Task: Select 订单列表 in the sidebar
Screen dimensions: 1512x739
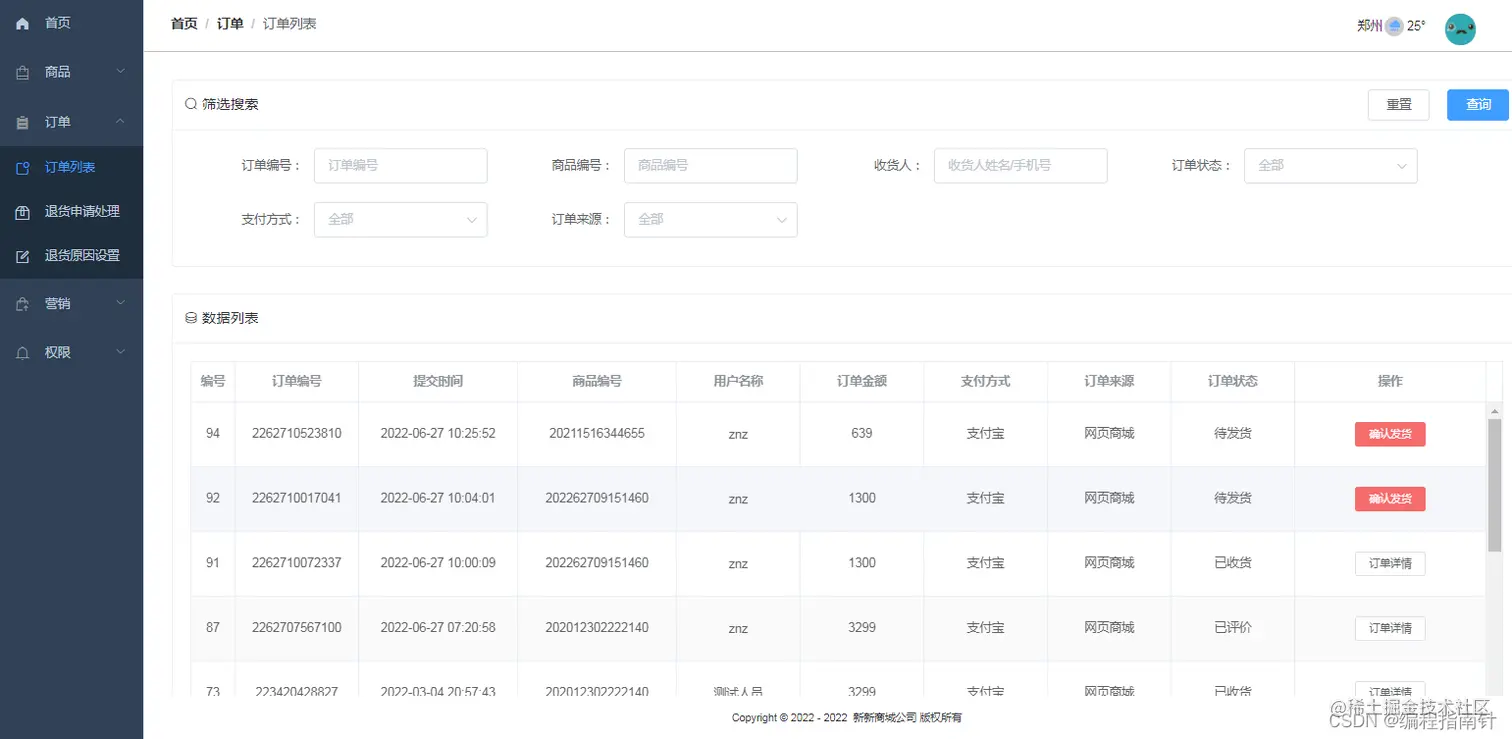Action: [x=71, y=167]
